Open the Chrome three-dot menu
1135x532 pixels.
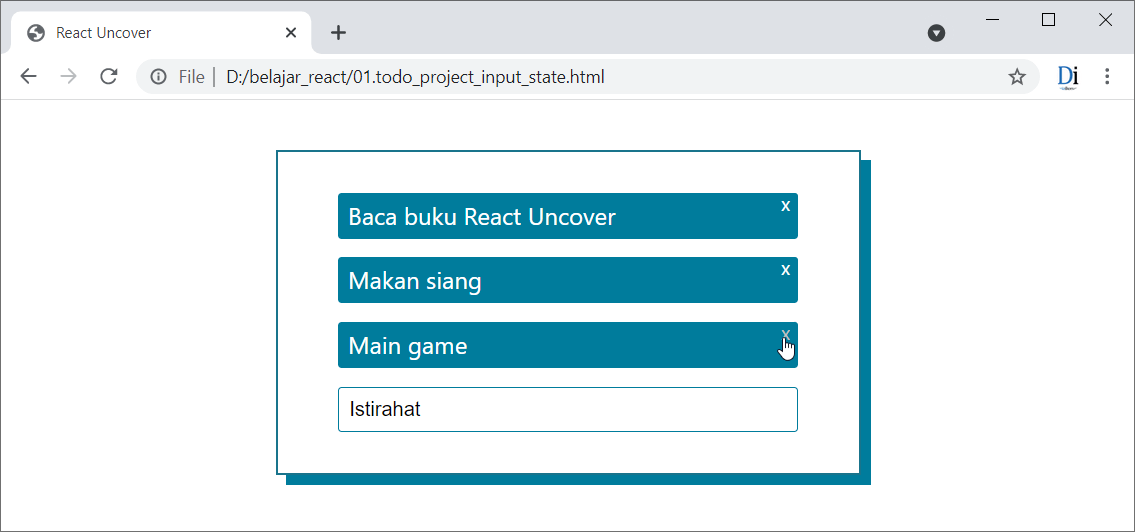coord(1106,77)
